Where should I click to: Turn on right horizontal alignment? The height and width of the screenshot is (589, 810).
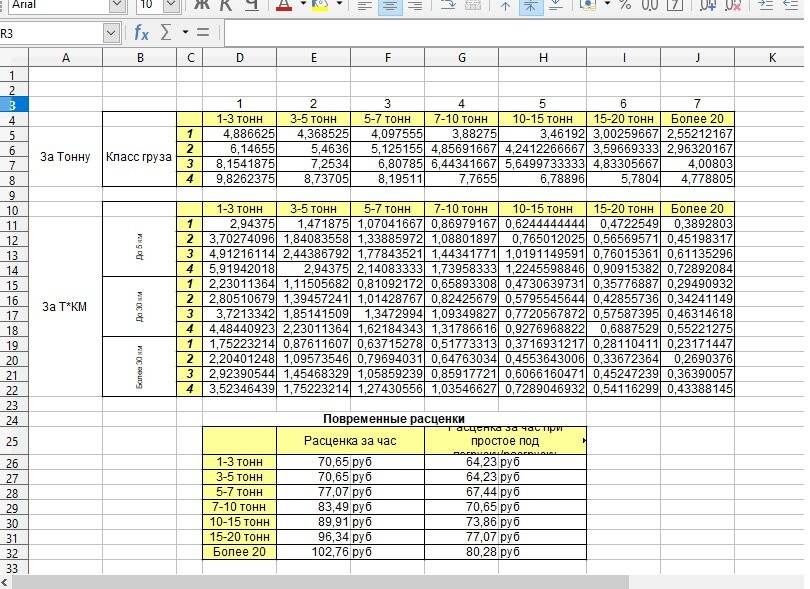click(x=415, y=5)
